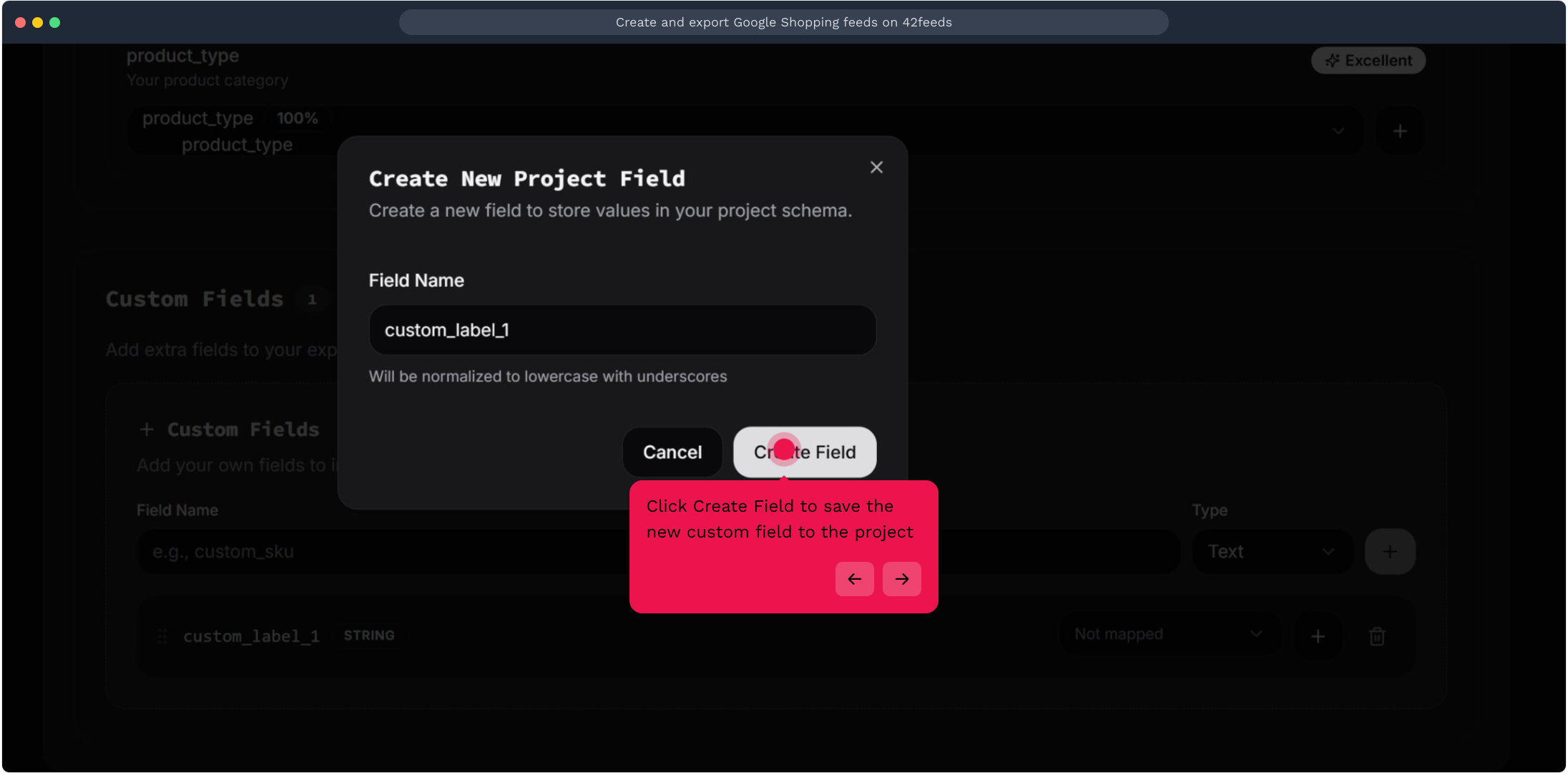Click the macOS green fullscreen window button
1568x773 pixels.
55,22
